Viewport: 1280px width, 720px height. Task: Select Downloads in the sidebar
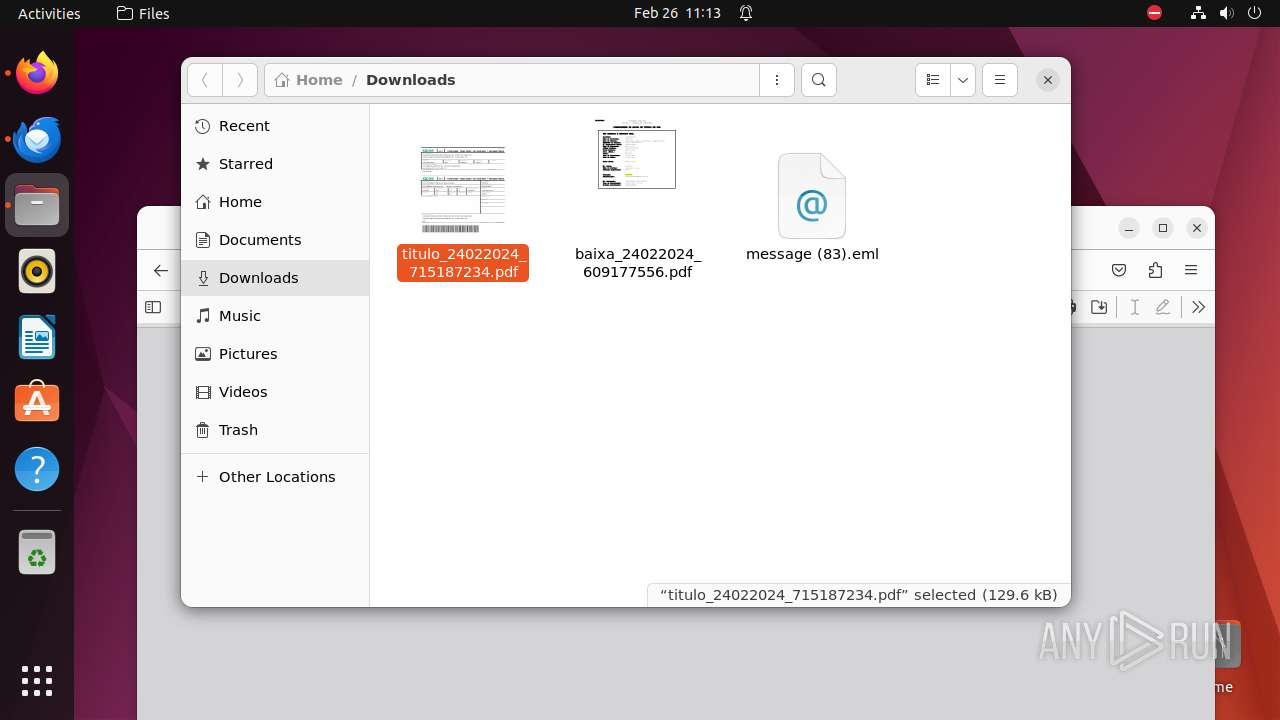275,278
